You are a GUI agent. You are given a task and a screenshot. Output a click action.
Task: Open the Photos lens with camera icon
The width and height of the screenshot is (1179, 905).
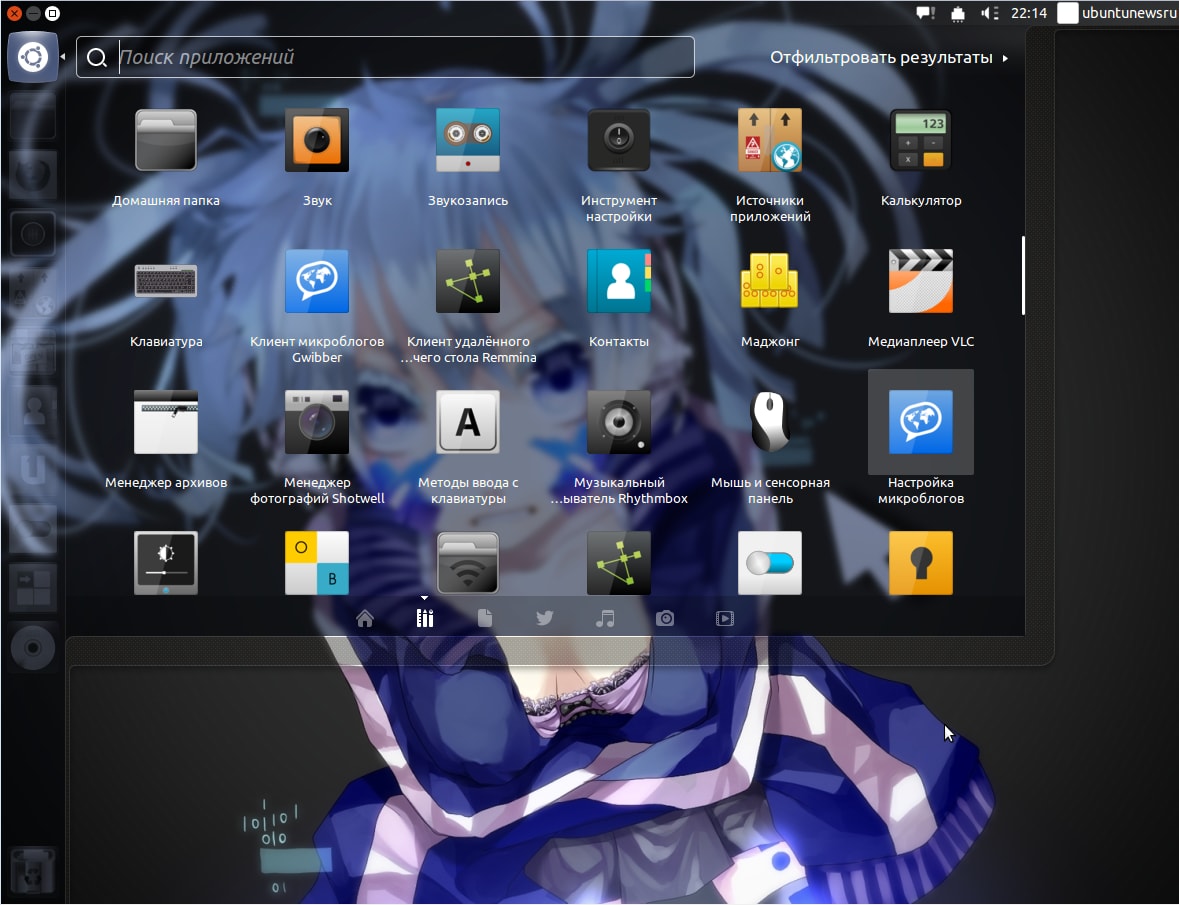[665, 619]
